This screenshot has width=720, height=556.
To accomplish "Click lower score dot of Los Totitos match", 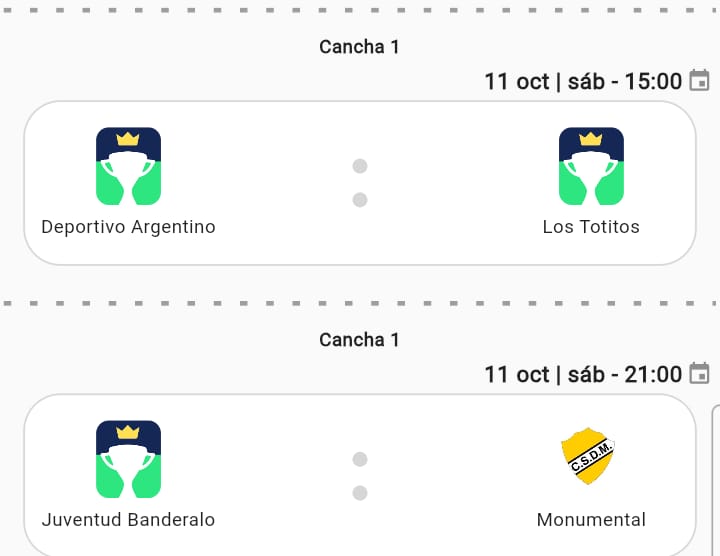I will pyautogui.click(x=360, y=200).
